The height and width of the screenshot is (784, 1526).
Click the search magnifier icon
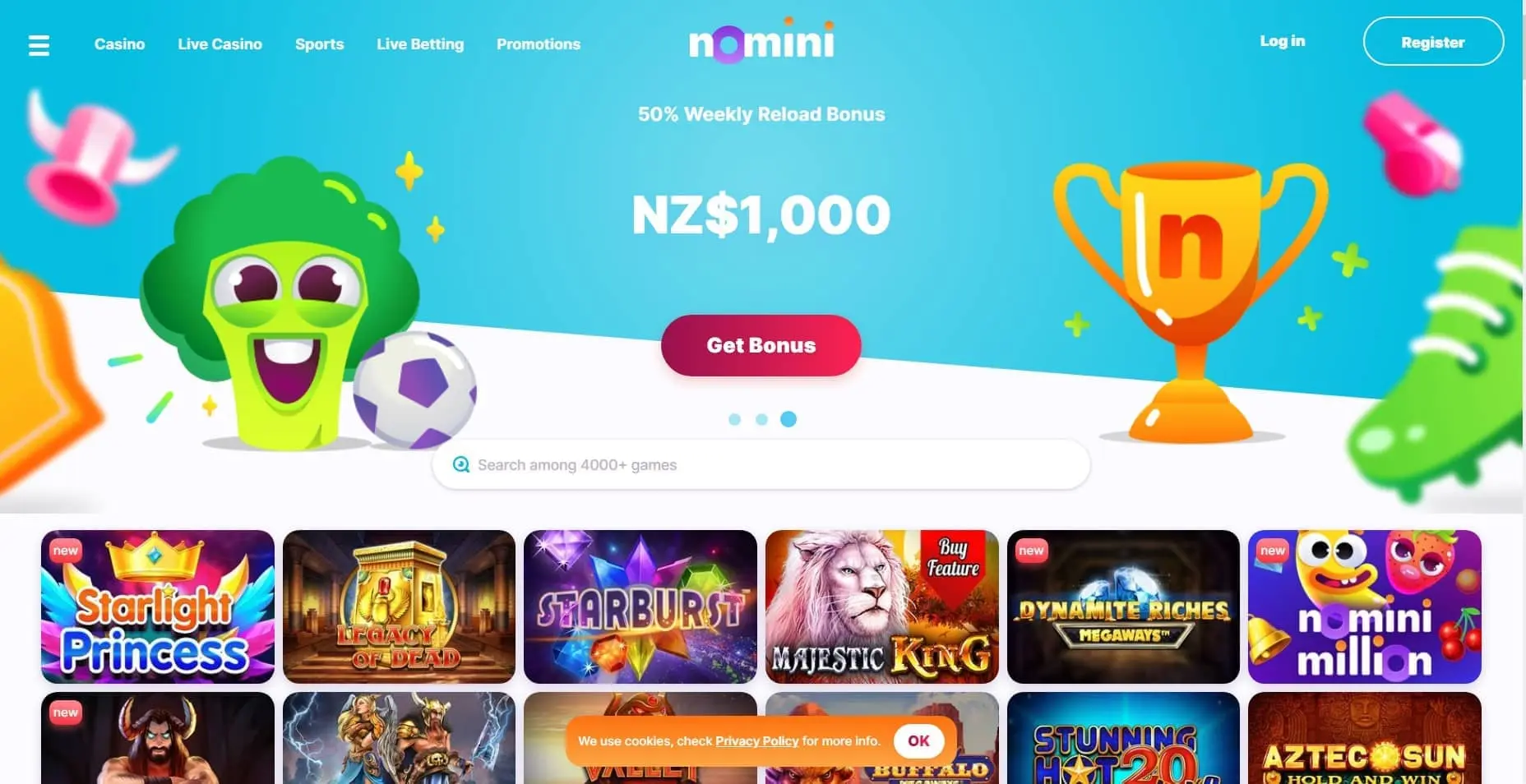[461, 464]
